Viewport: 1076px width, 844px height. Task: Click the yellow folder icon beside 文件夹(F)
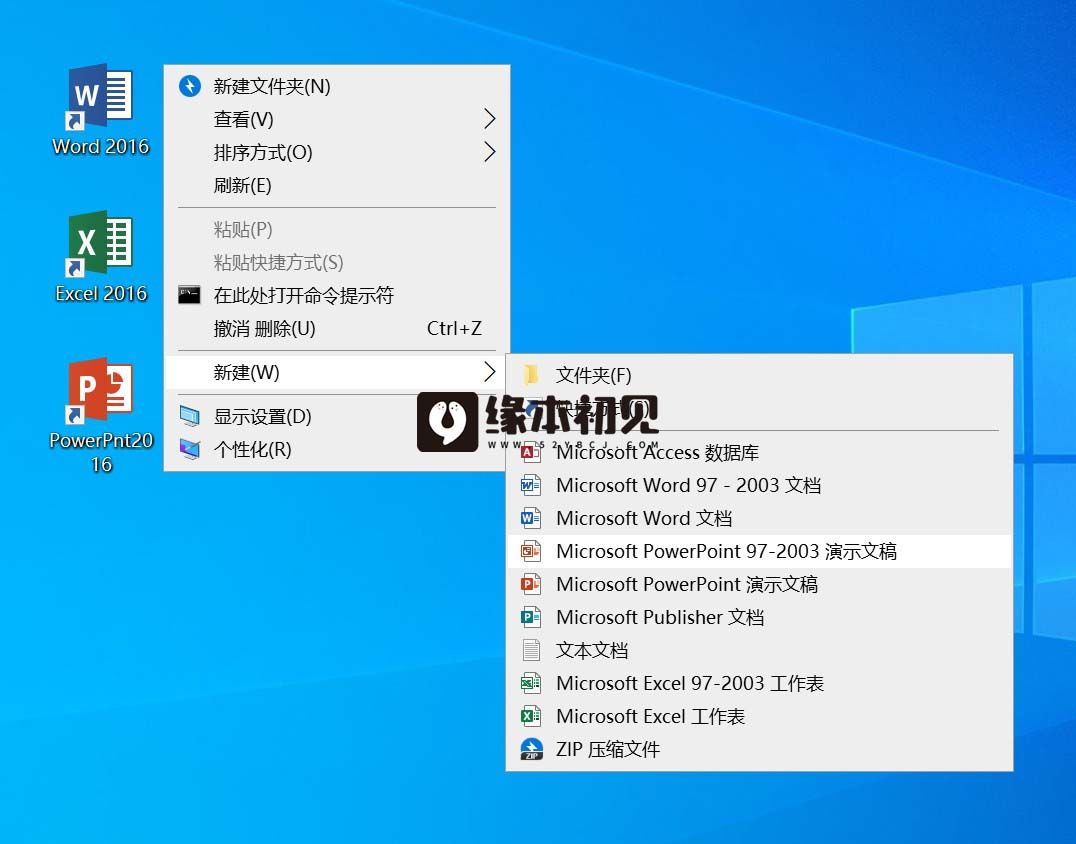(530, 375)
